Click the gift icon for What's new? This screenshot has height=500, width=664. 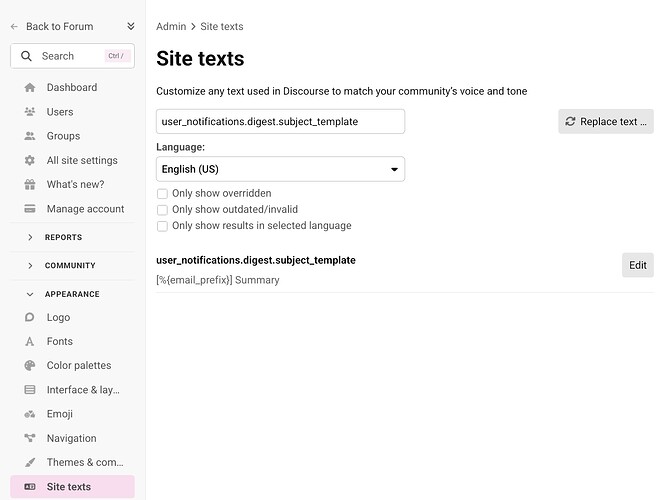(30, 185)
